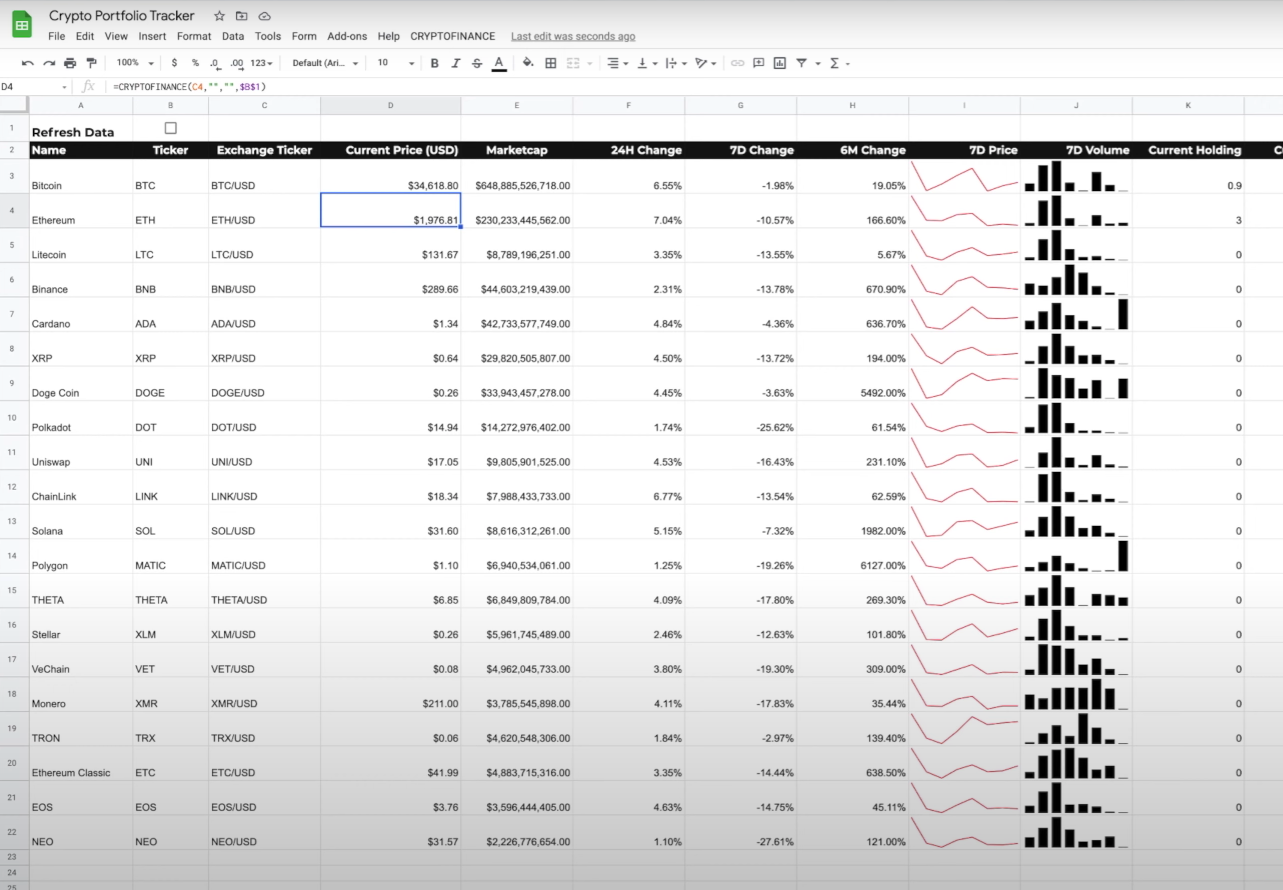Format as percent
The image size is (1283, 890).
click(x=195, y=63)
